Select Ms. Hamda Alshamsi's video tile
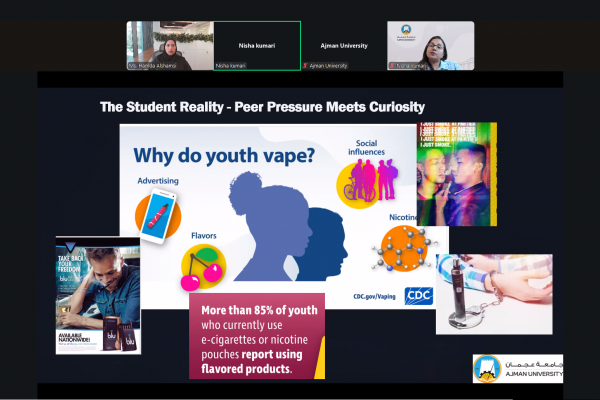This screenshot has height=400, width=600. [170, 46]
